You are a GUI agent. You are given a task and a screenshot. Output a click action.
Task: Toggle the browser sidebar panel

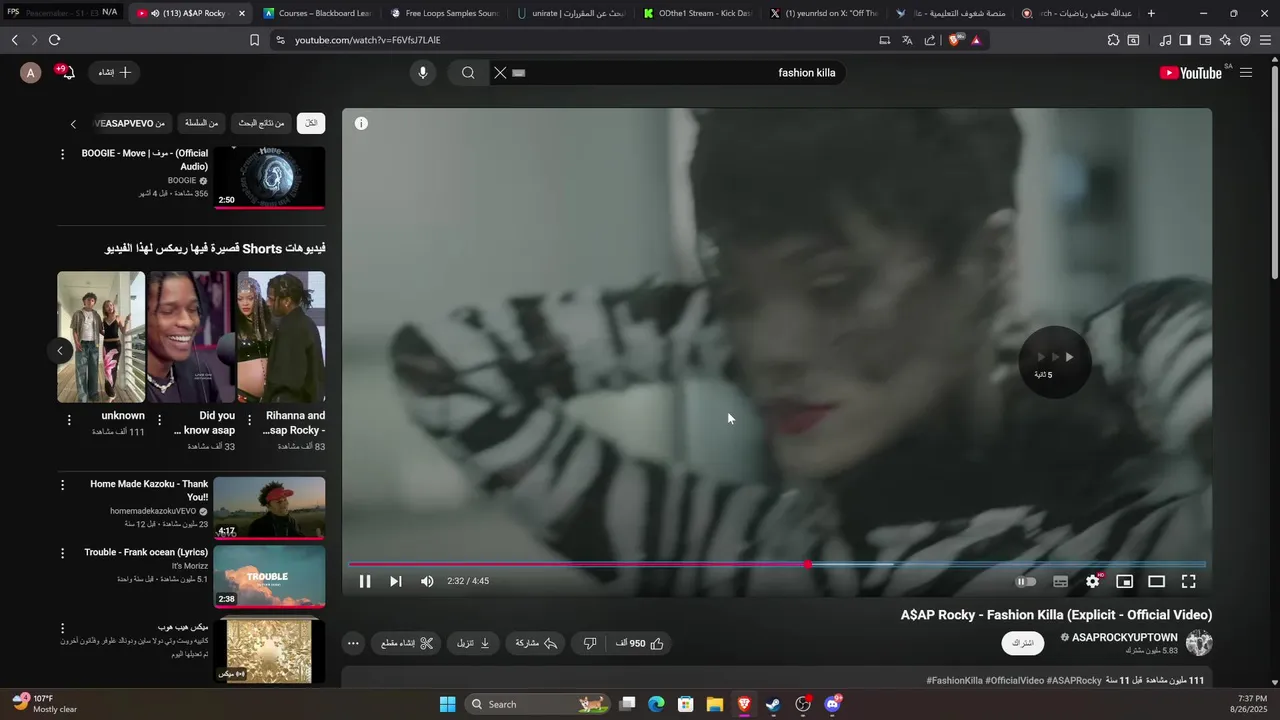1185,40
